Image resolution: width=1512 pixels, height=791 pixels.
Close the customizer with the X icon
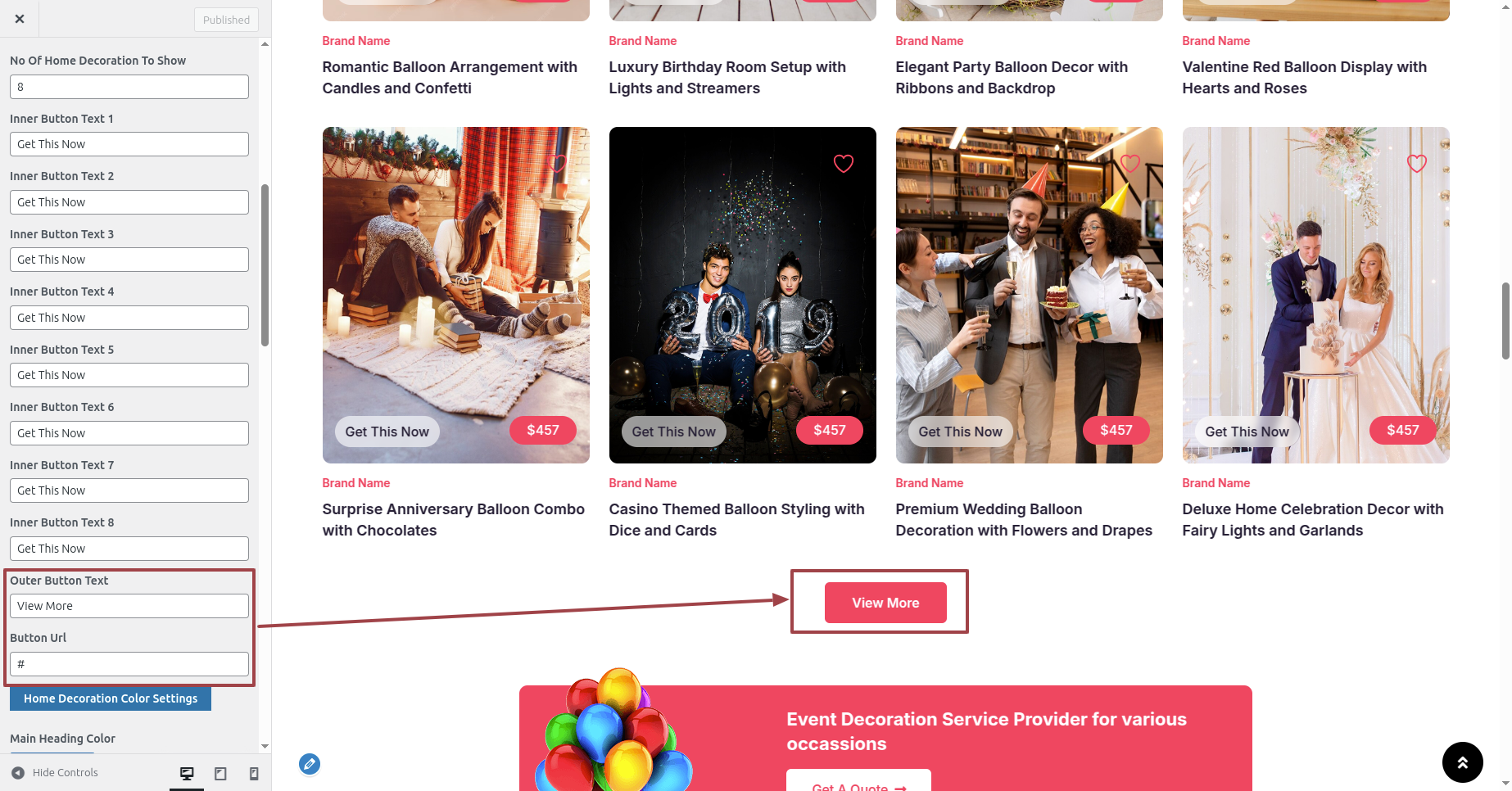point(20,19)
